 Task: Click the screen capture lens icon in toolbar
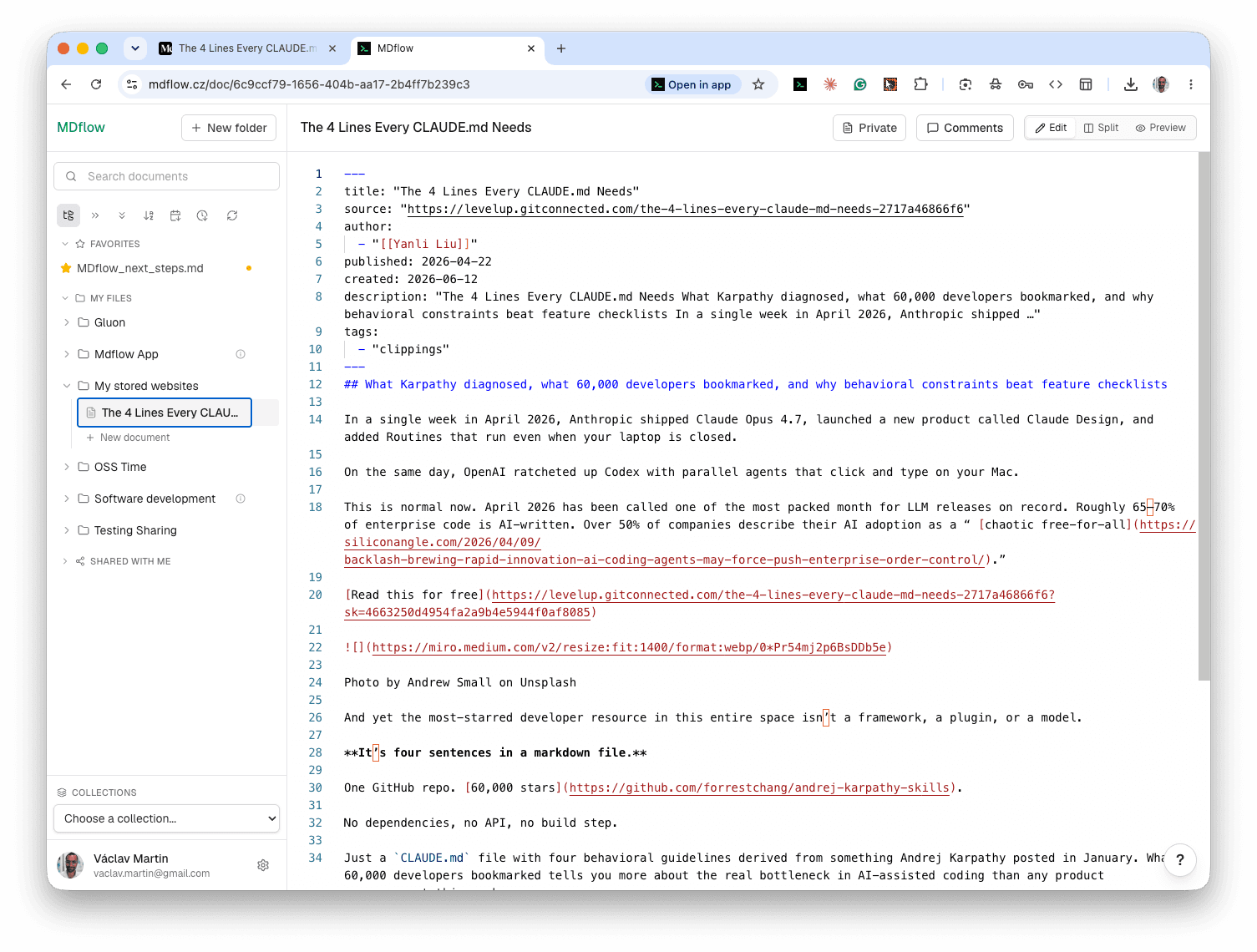966,84
